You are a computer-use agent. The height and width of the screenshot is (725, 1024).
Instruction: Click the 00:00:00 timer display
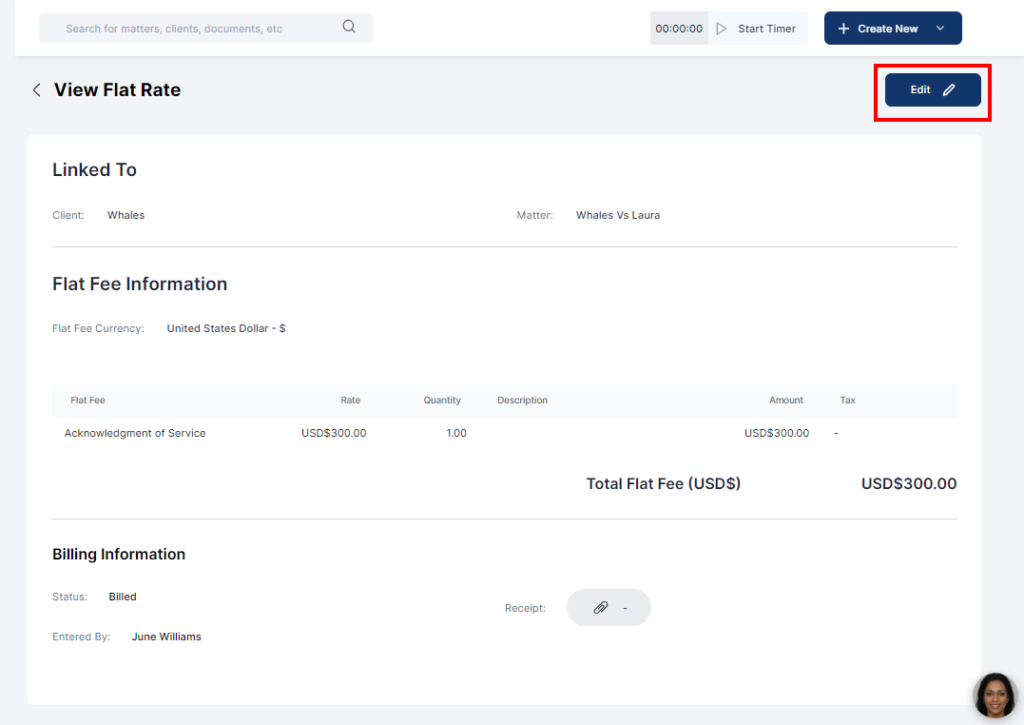(679, 29)
